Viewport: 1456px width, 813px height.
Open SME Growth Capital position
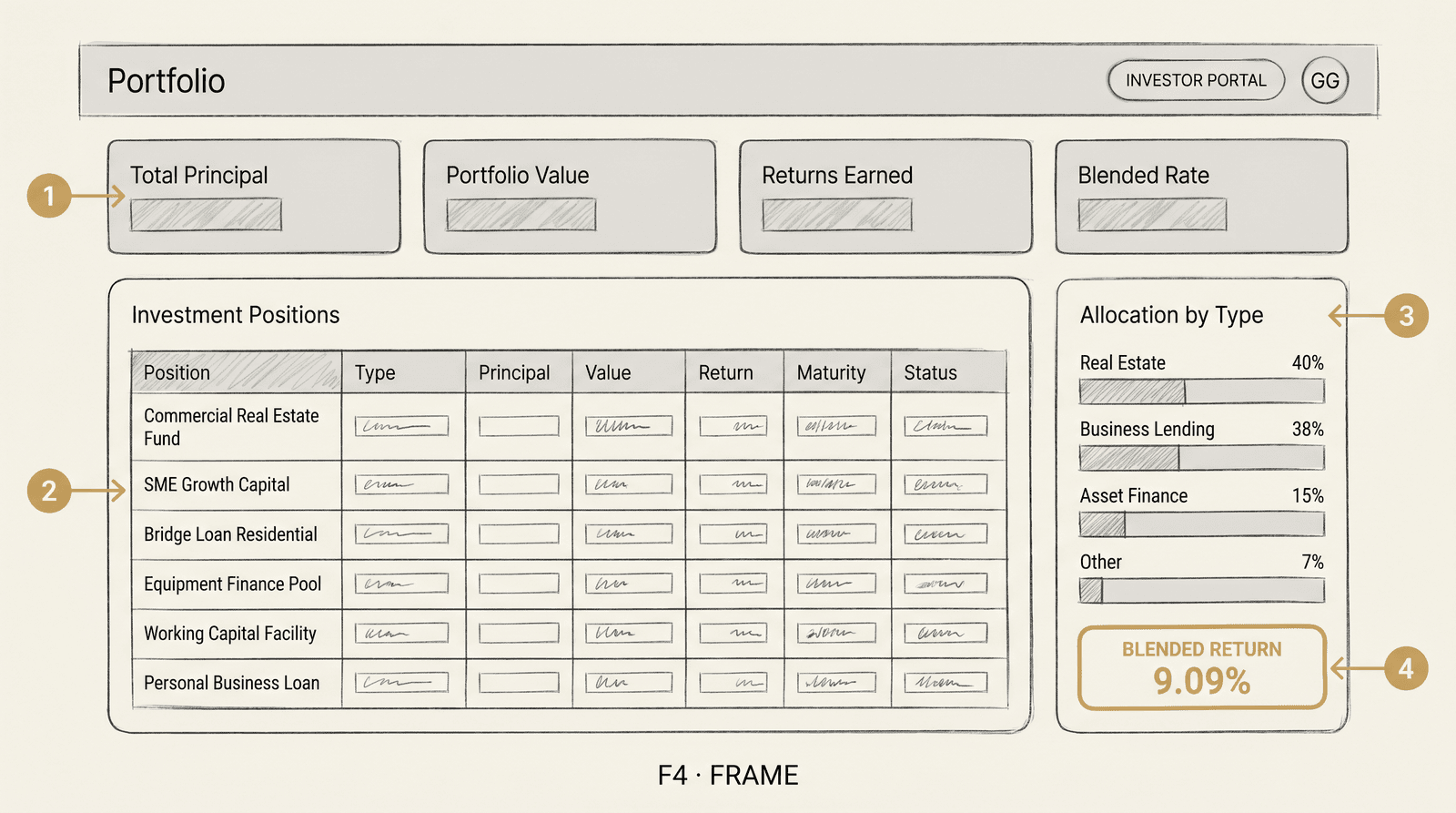[570, 484]
